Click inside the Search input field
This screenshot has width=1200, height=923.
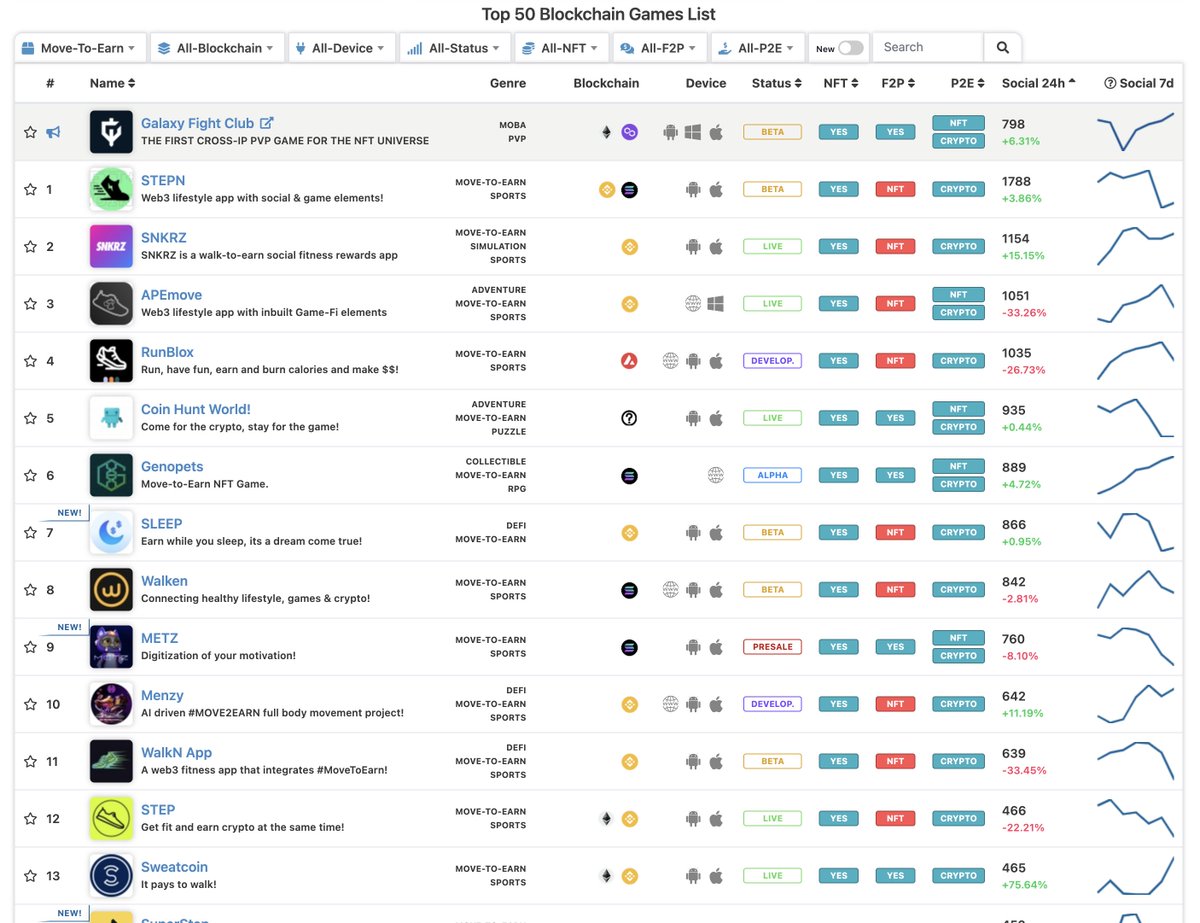coord(926,47)
